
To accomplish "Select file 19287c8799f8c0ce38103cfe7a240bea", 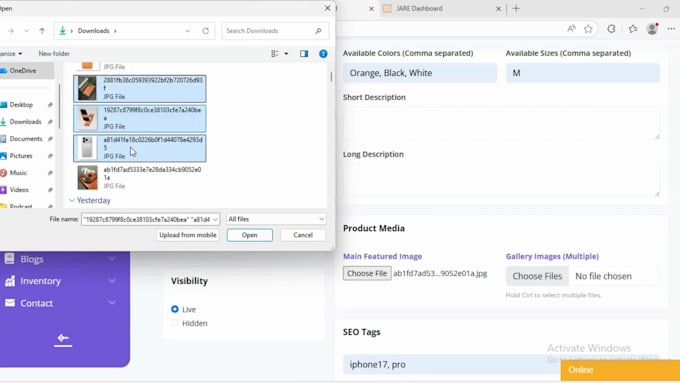I will [140, 118].
